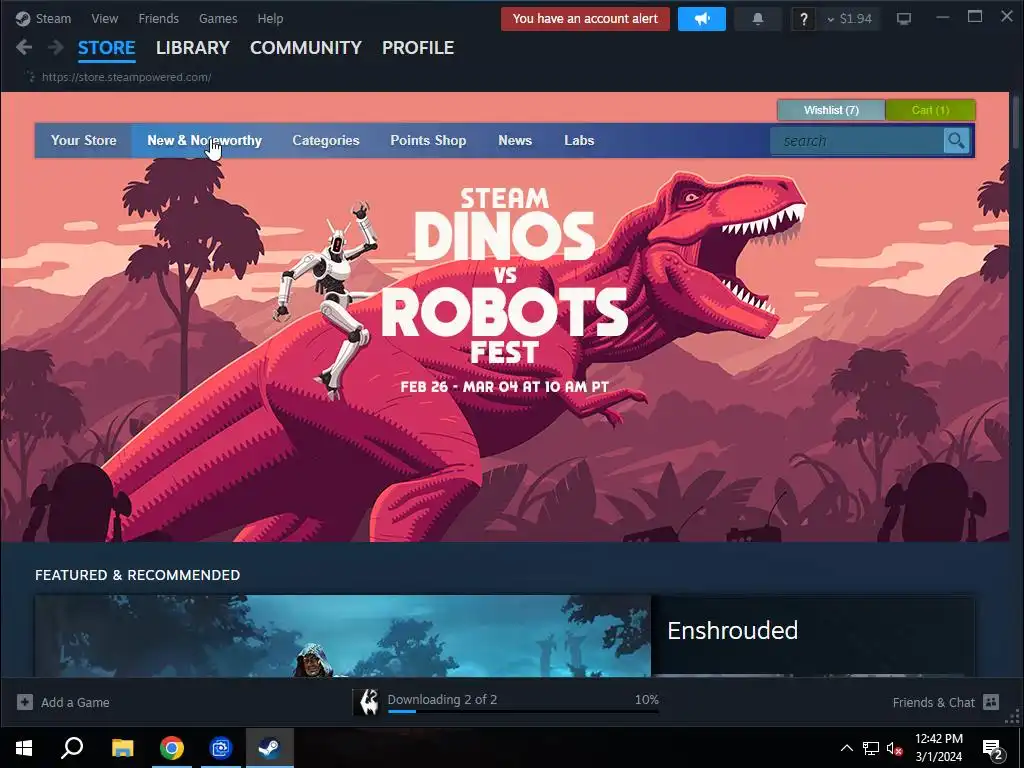Screen dimensions: 1024x768
Task: Open Windows taskbar search
Action: click(72, 748)
